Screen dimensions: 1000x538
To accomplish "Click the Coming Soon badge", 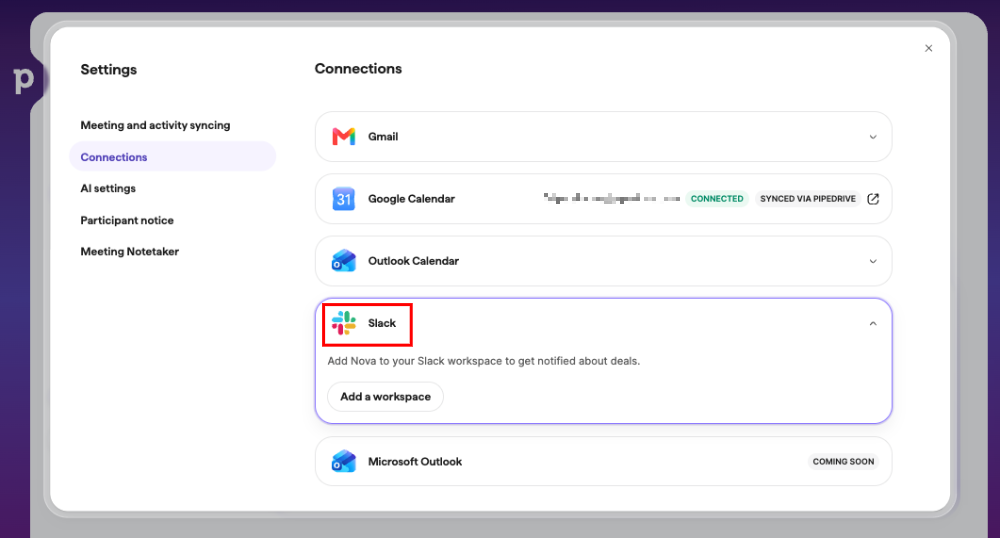I will pyautogui.click(x=843, y=462).
